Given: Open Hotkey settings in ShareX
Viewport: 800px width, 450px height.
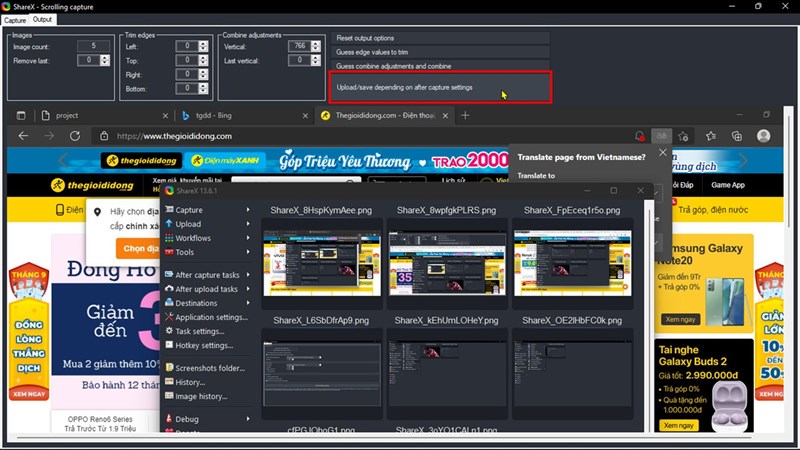Looking at the screenshot, I should (x=207, y=345).
